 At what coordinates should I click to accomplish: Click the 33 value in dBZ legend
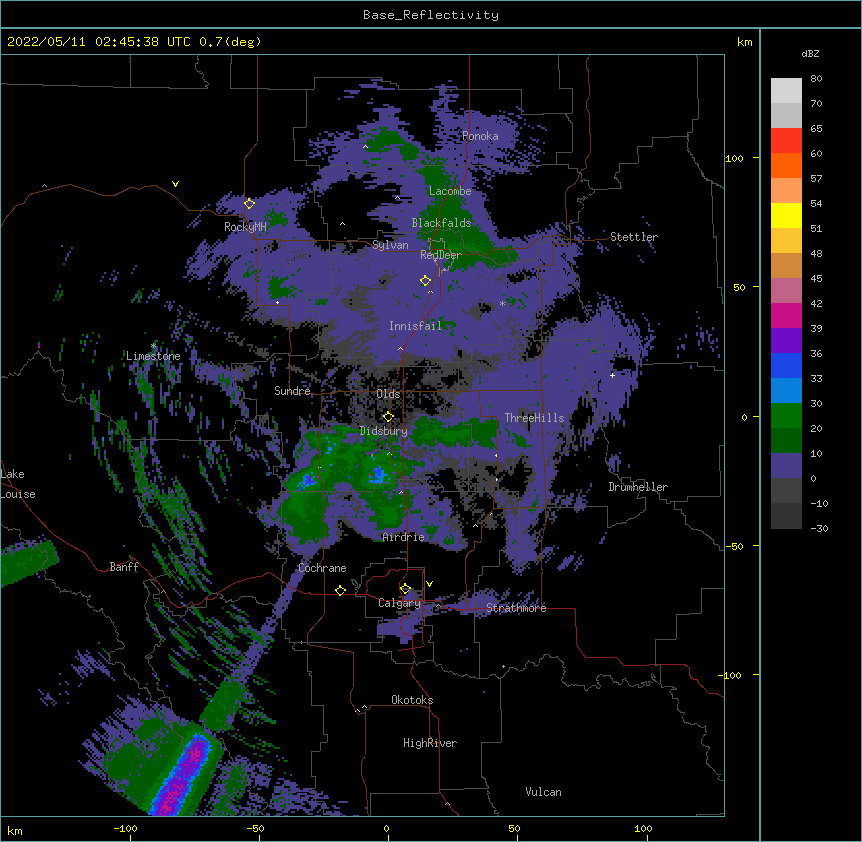click(816, 379)
